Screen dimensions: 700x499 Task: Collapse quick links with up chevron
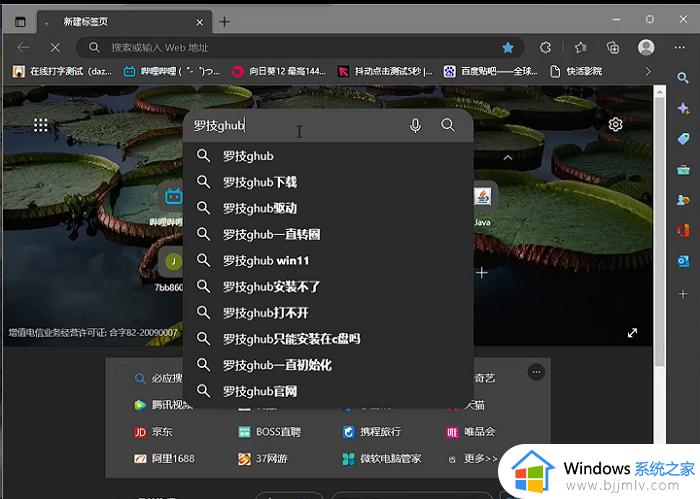pos(508,158)
